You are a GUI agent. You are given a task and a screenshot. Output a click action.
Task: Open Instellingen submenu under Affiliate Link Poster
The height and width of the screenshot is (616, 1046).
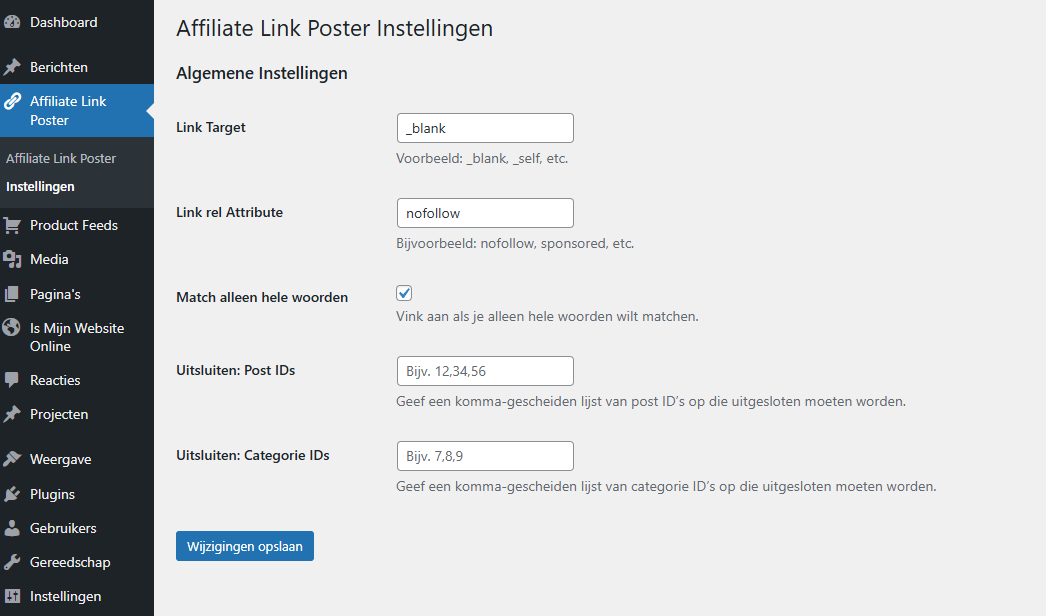pos(40,187)
